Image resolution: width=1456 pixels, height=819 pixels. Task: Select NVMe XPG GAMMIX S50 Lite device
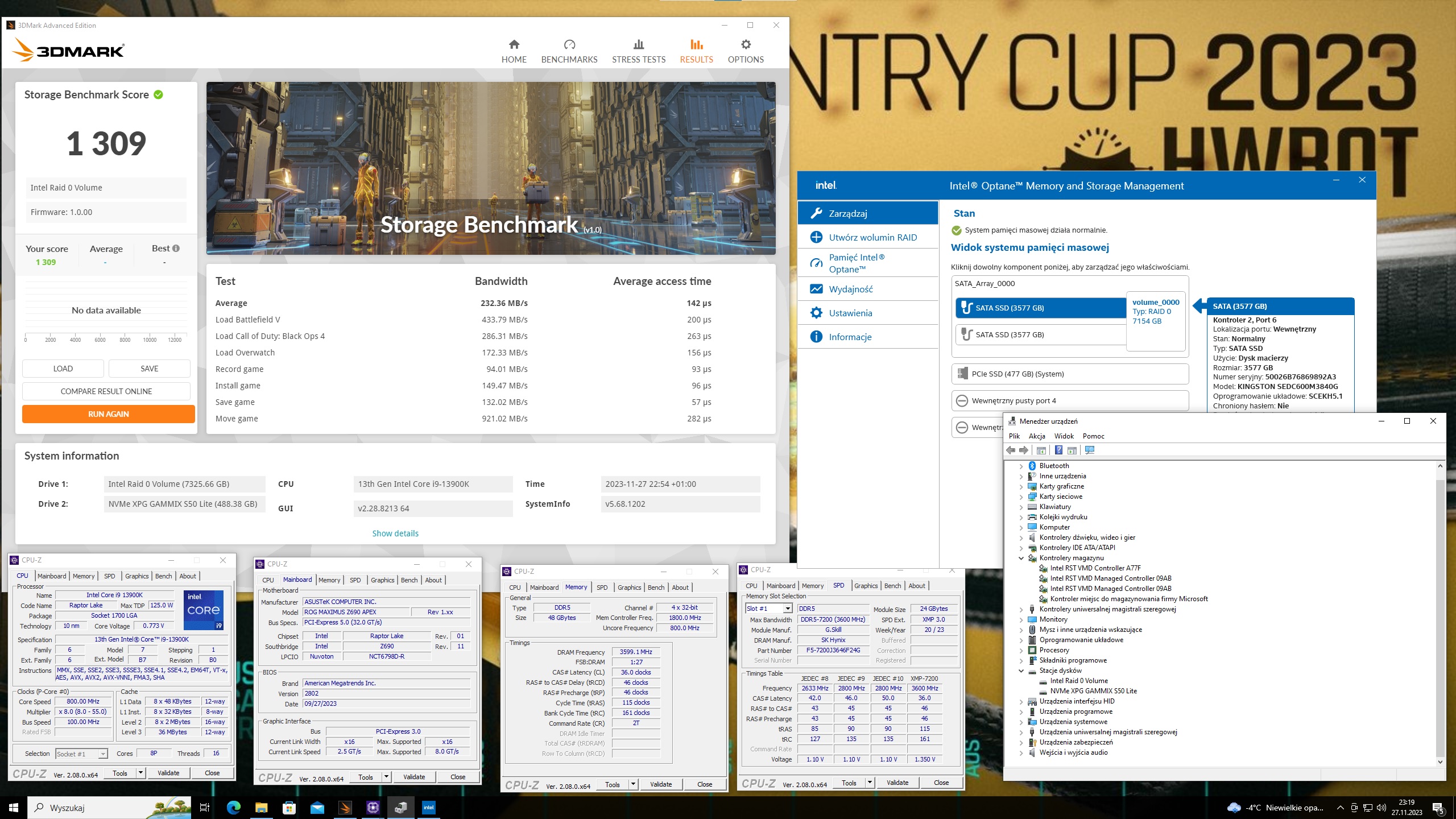[x=1093, y=691]
